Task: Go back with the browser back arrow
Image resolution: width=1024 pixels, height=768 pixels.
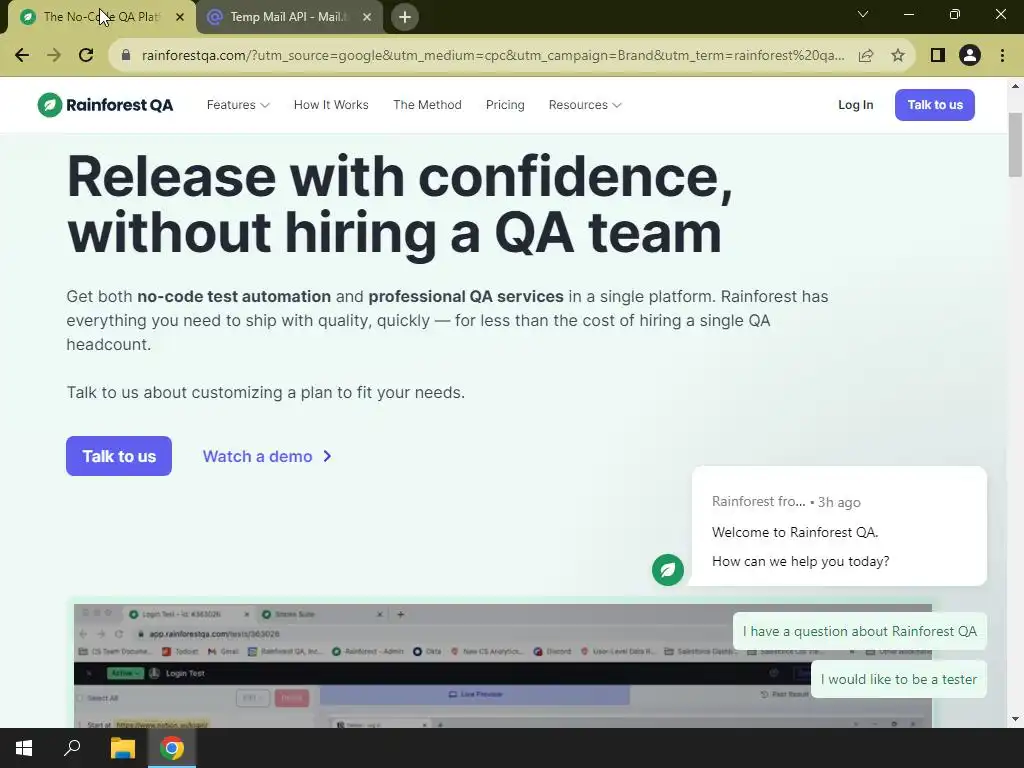Action: [22, 55]
